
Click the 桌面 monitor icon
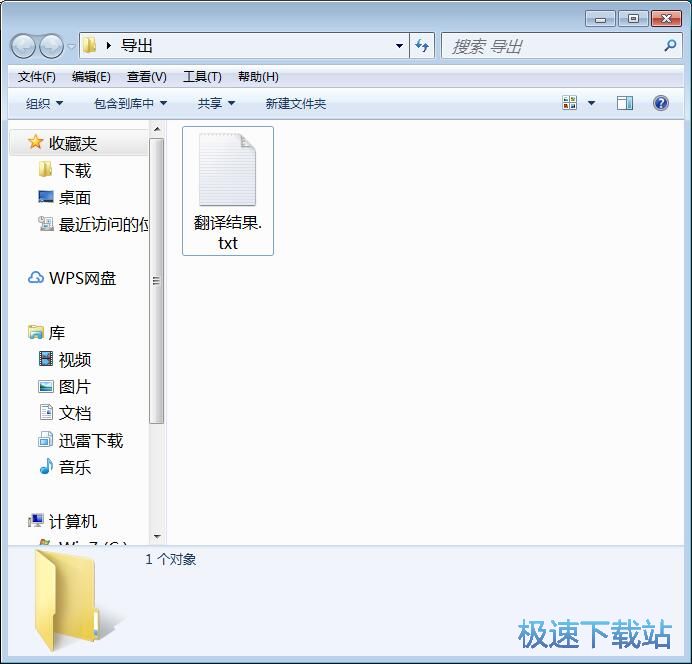[45, 197]
